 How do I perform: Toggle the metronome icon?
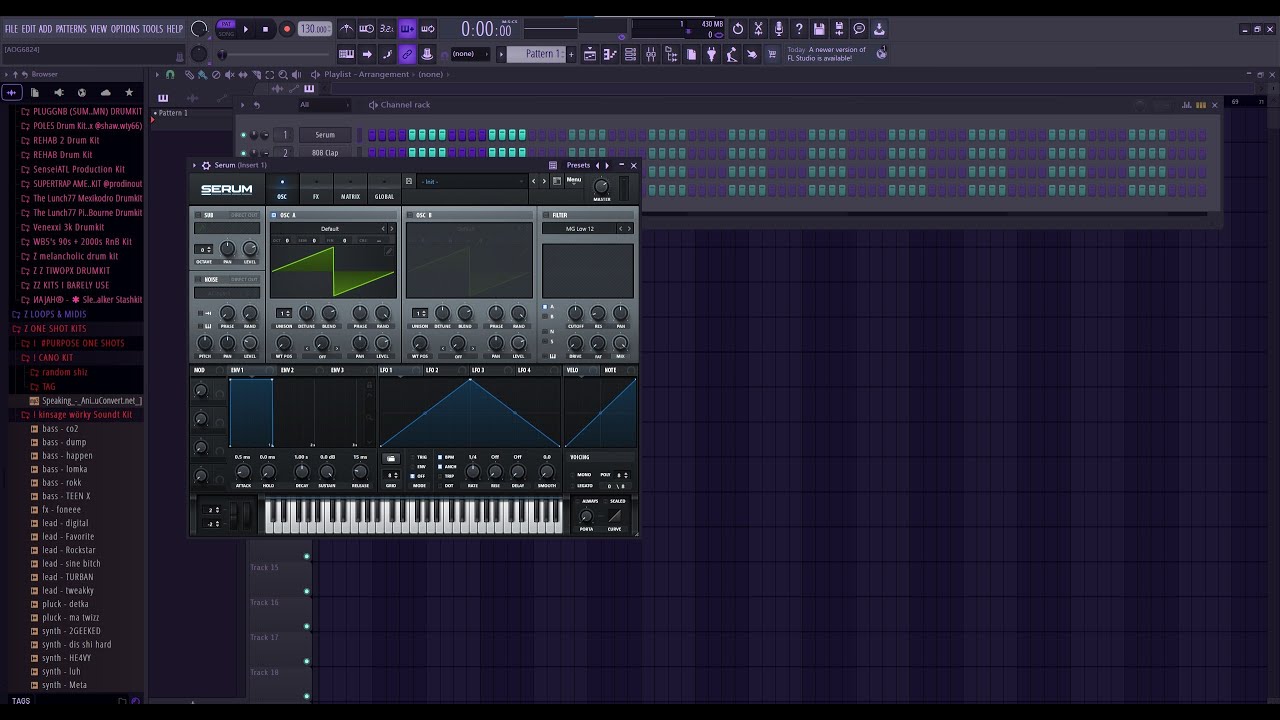coord(346,29)
